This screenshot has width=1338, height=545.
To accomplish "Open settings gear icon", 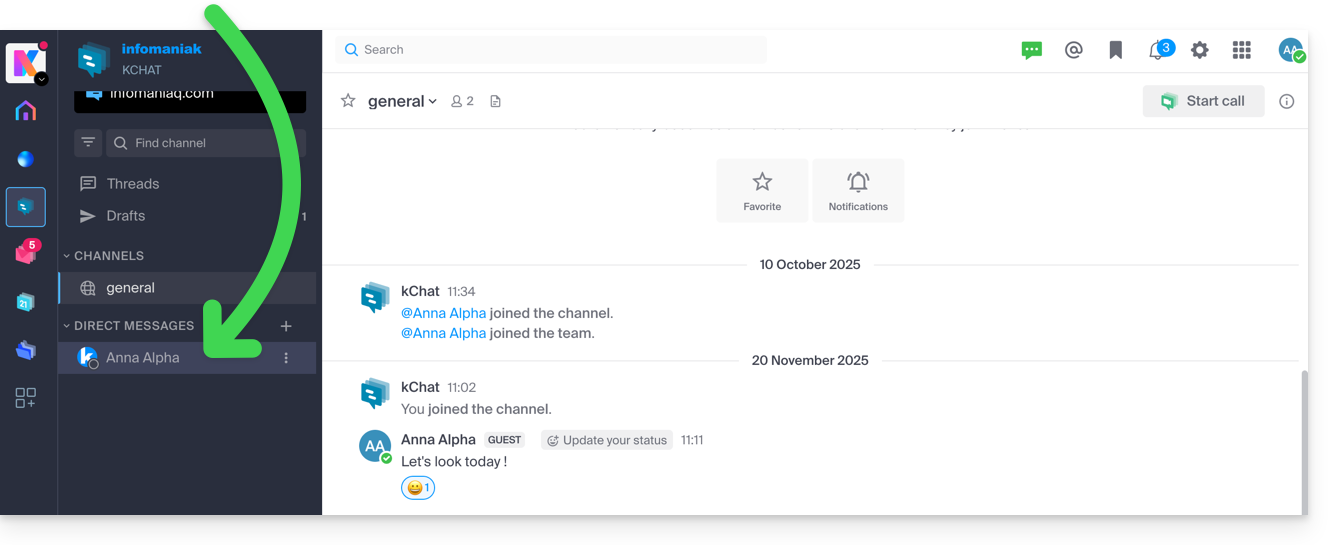I will pos(1200,50).
